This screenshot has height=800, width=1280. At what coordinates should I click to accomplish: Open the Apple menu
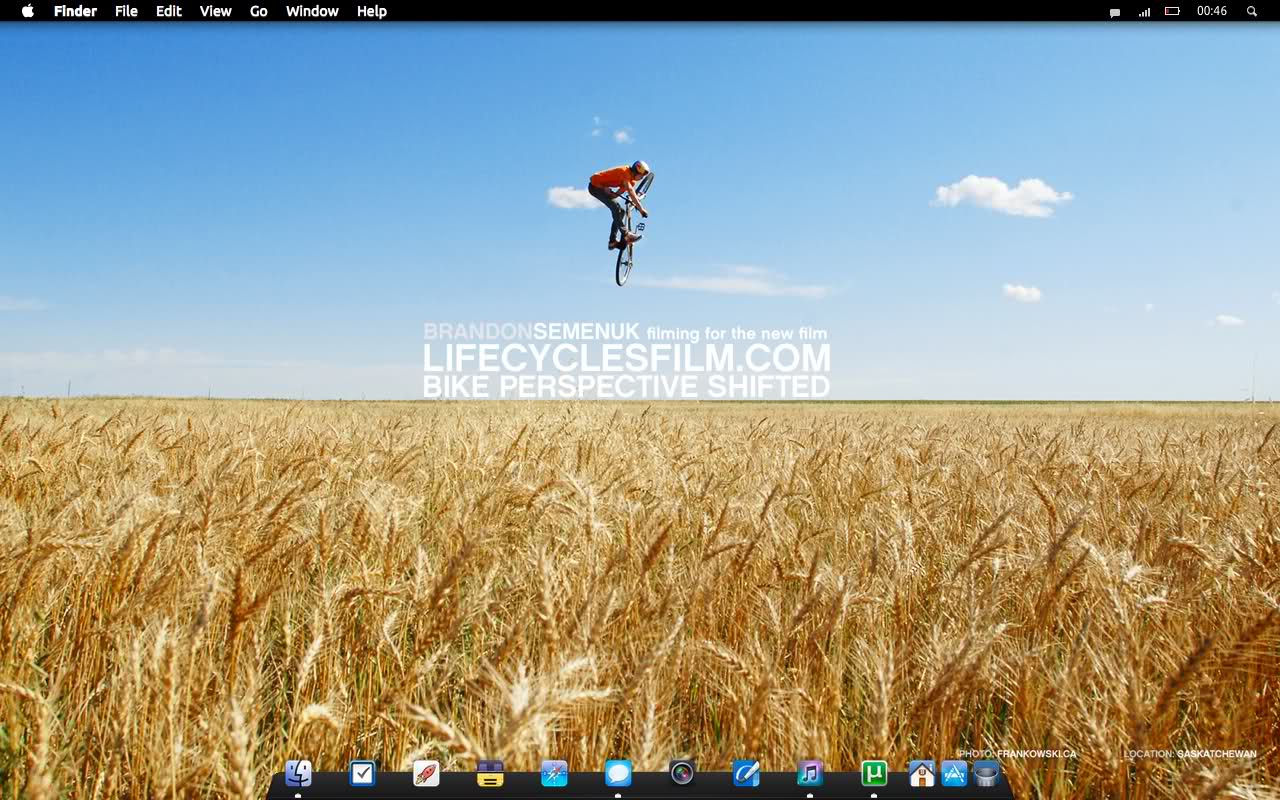point(28,11)
